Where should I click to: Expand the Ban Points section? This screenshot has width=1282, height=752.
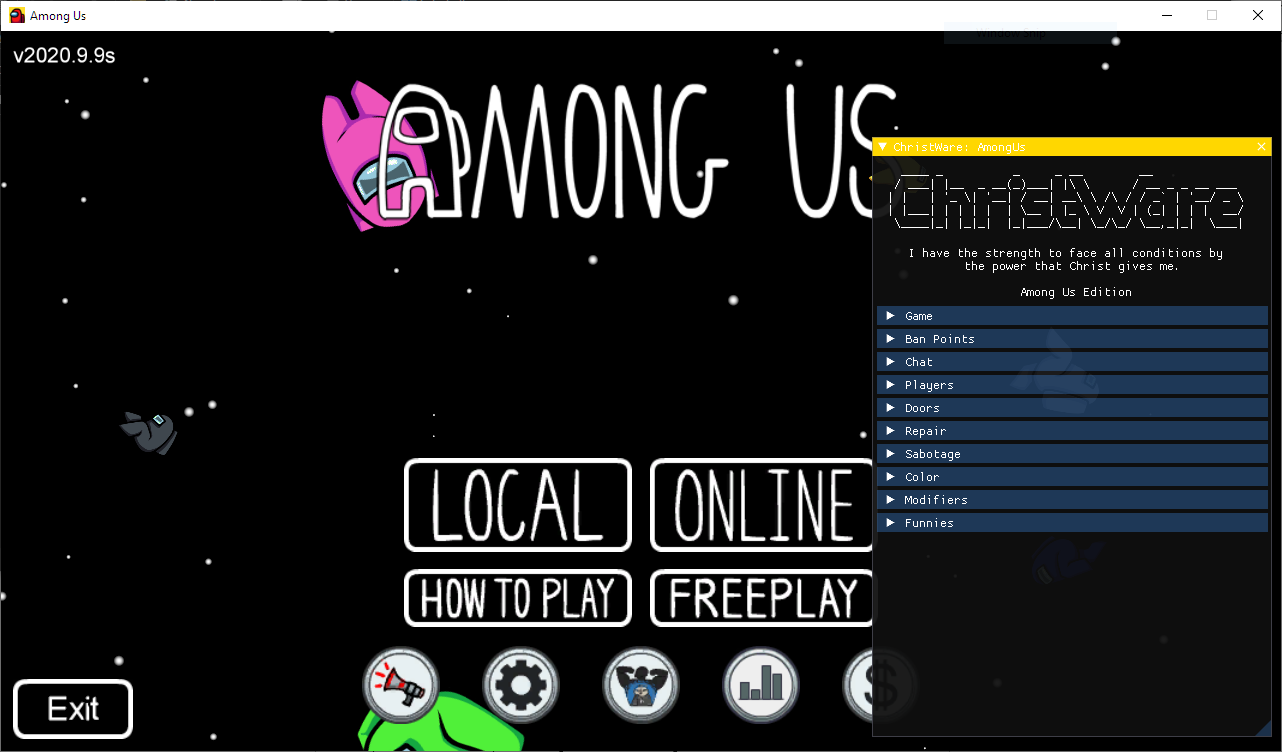point(1072,339)
